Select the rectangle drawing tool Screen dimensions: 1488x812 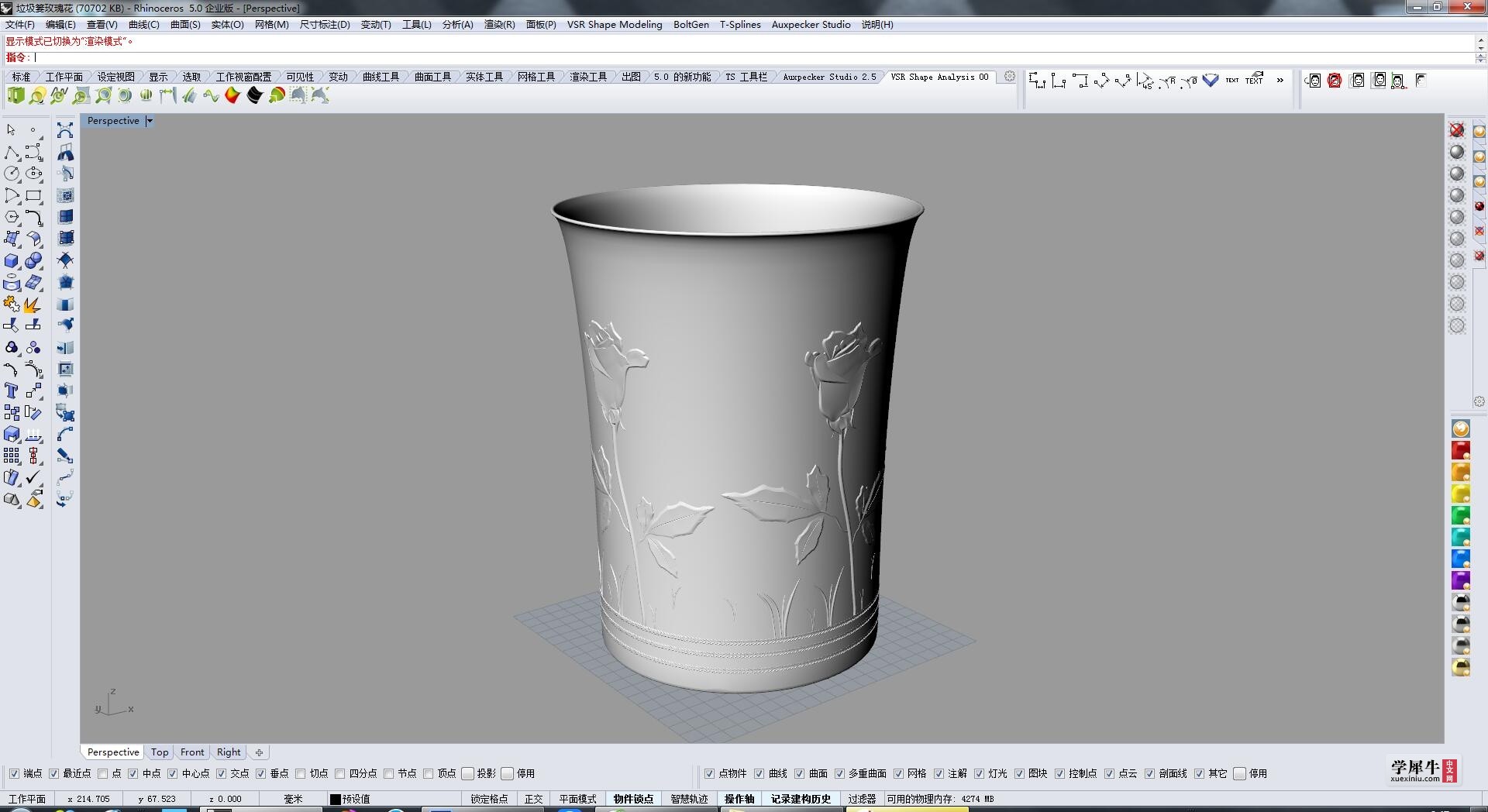(33, 195)
